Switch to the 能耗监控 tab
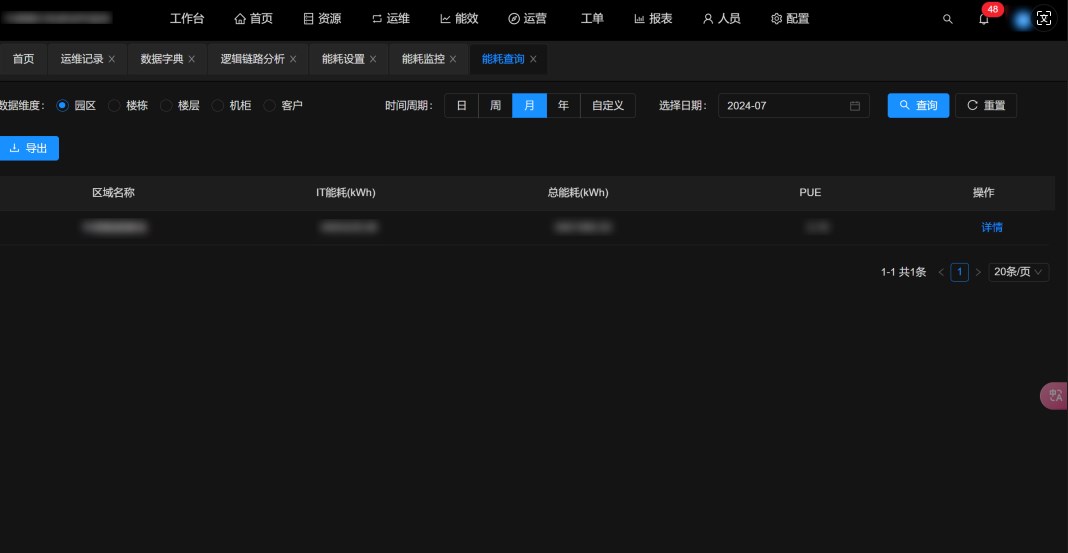1068x553 pixels. coord(423,59)
